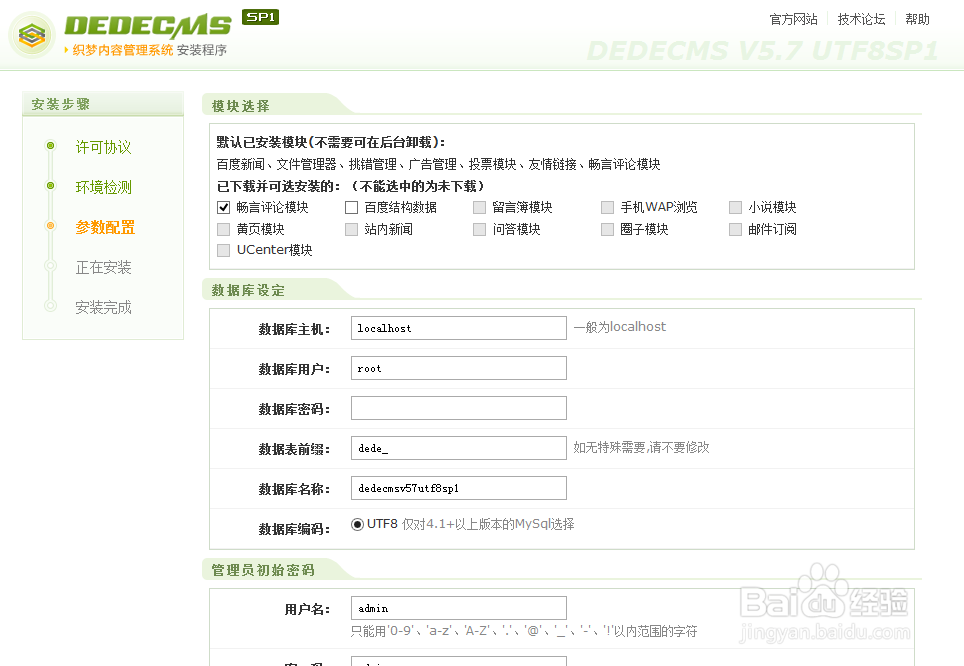Screen dimensions: 964x666
Task: Select the UTF8 database encoding radio
Action: click(x=357, y=525)
